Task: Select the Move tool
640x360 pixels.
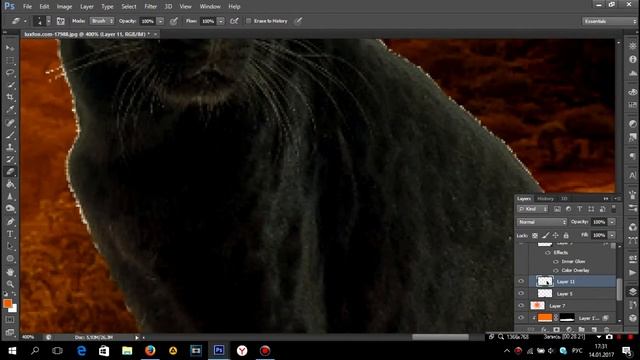Action: click(x=10, y=48)
